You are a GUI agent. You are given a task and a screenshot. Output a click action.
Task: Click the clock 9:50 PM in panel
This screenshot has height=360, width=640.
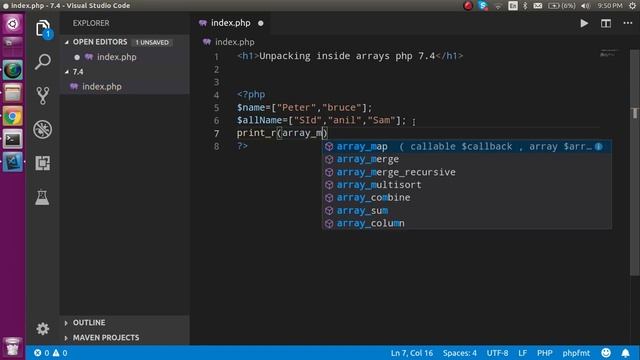point(610,6)
